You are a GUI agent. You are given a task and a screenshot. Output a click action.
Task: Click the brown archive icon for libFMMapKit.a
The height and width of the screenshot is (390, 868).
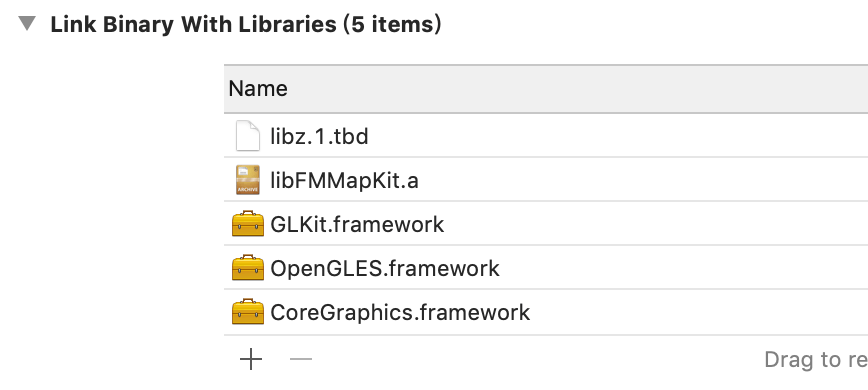pos(247,180)
